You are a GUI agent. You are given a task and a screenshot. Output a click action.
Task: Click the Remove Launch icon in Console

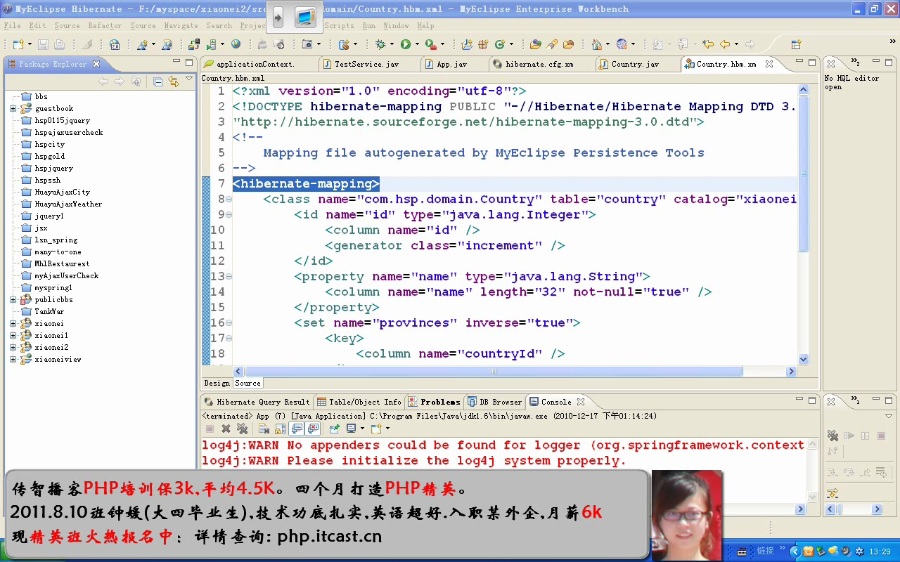coord(226,429)
